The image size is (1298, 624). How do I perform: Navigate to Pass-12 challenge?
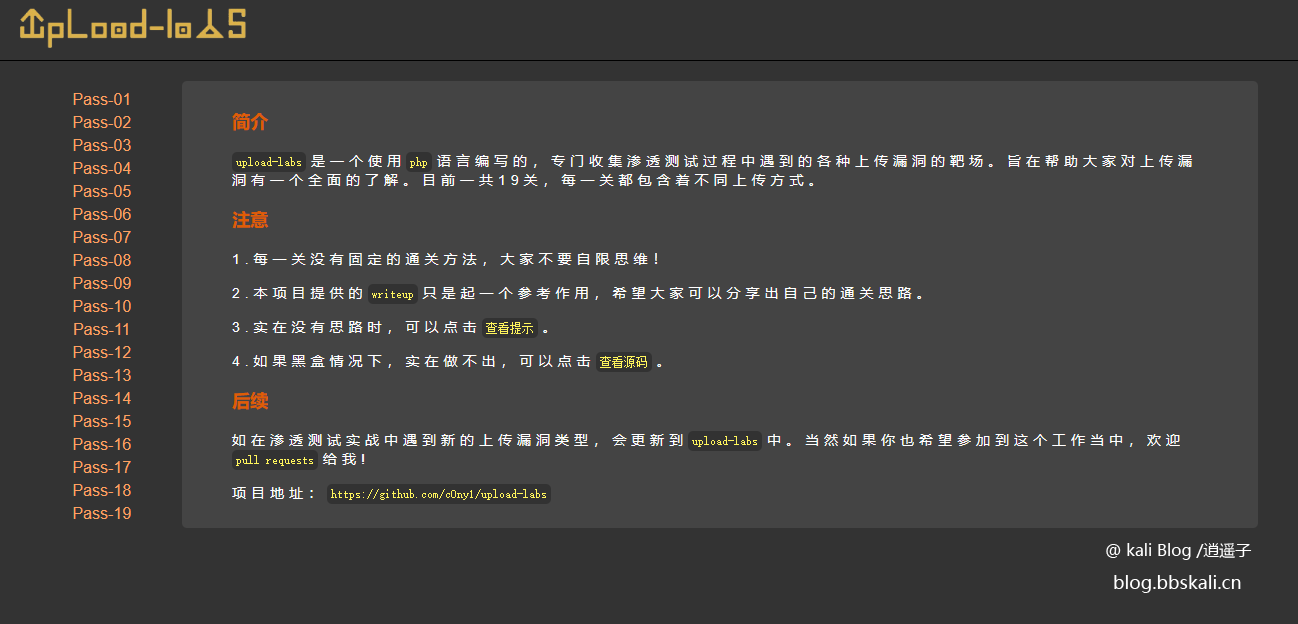(x=102, y=353)
